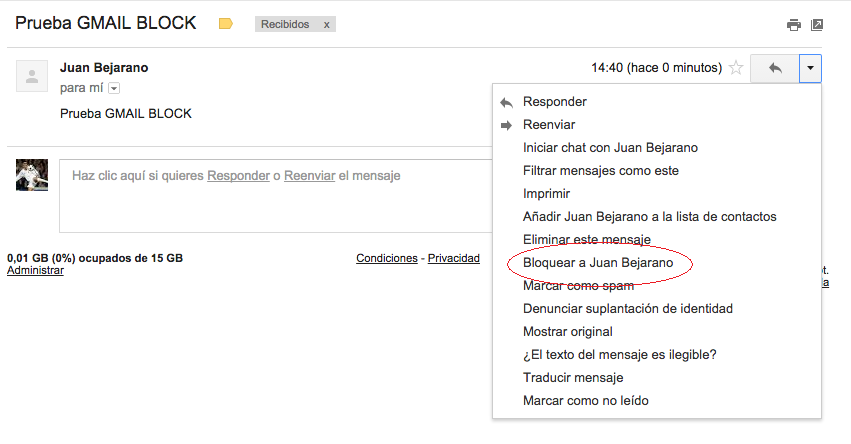Click the Responder link in reply box
The image size is (851, 444).
click(238, 176)
